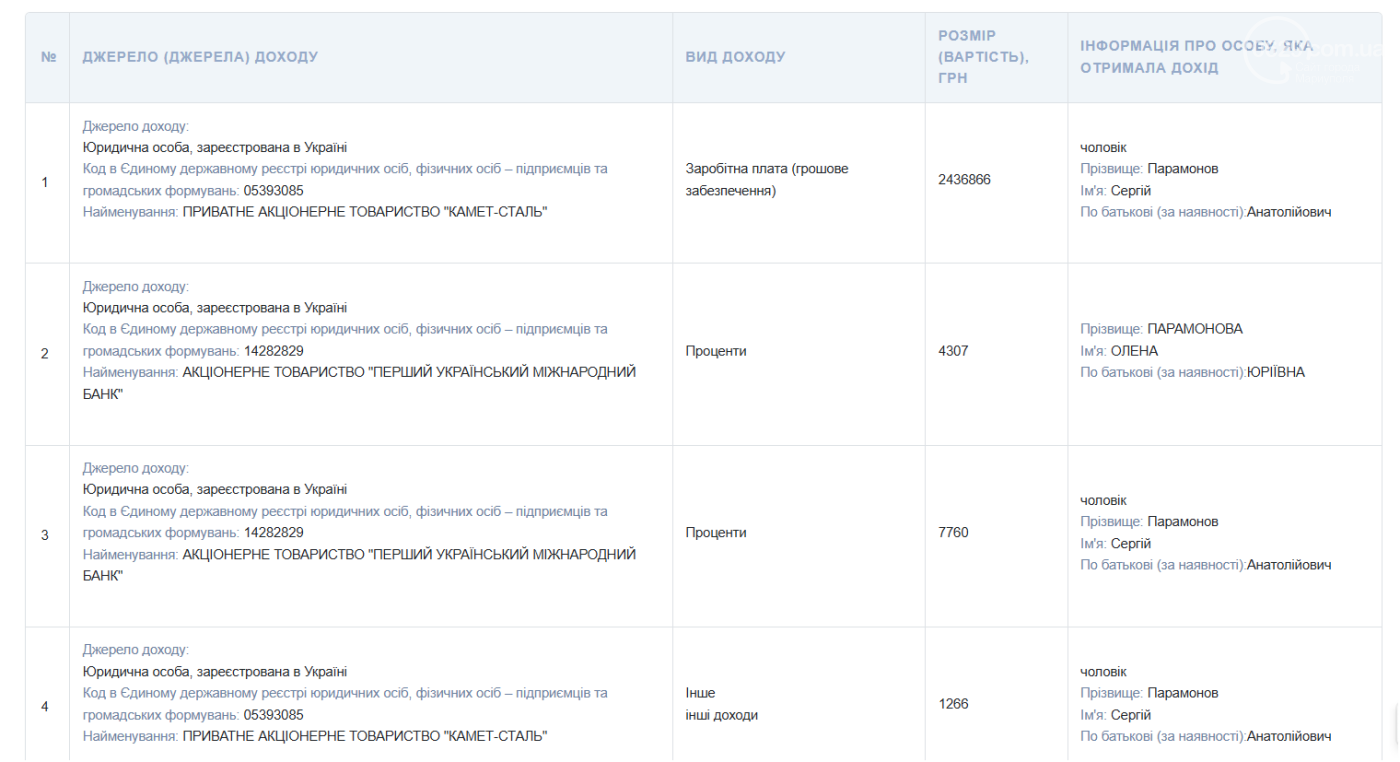
Task: Select the amount 7760
Action: (953, 533)
